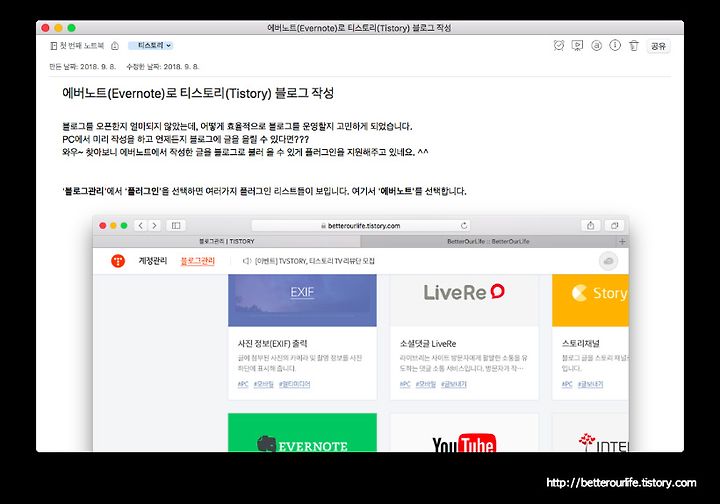Viewport: 720px width, 504px height.
Task: Toggle Safari sidebar icon
Action: tap(176, 225)
